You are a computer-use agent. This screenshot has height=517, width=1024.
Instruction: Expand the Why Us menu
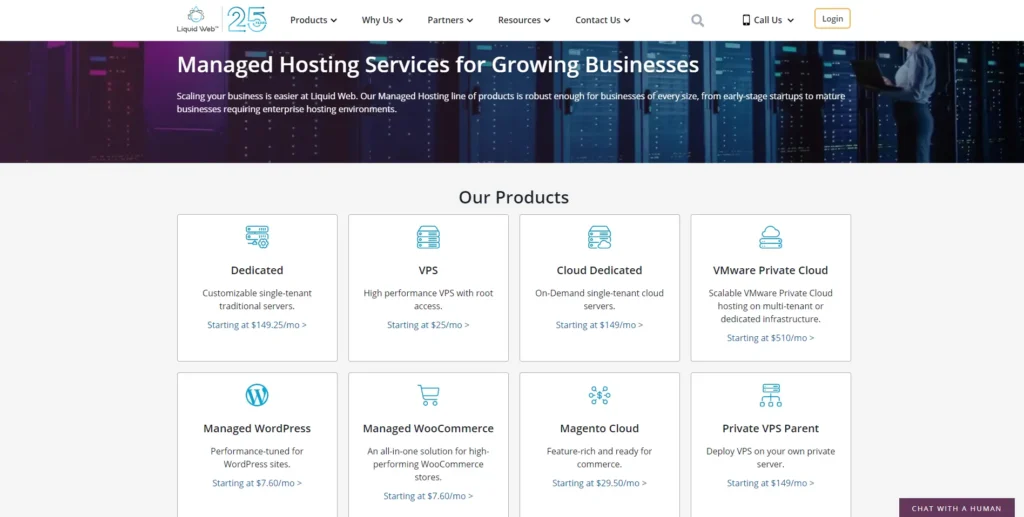tap(382, 20)
